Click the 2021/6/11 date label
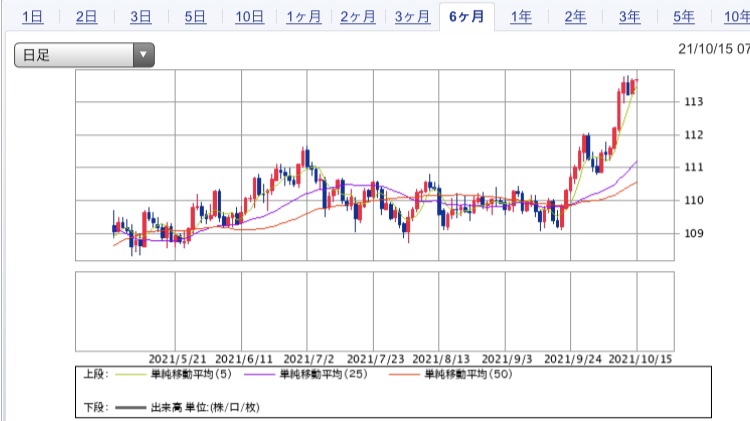The image size is (750, 421). (244, 359)
